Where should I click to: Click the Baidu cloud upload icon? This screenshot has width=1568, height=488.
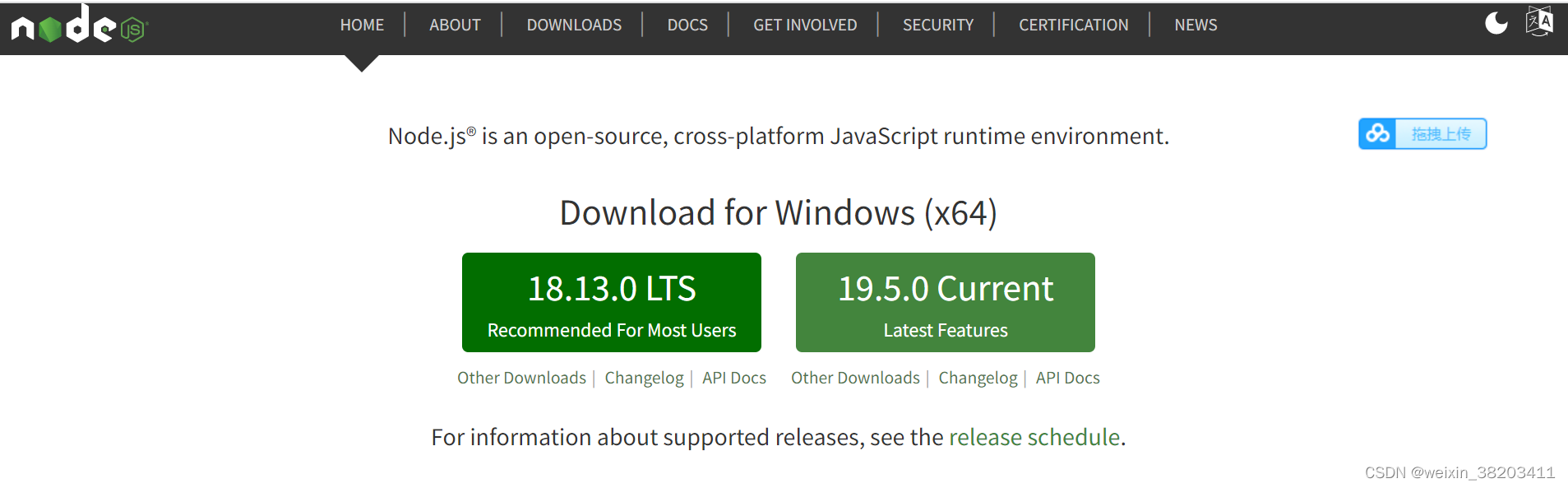click(x=1377, y=133)
